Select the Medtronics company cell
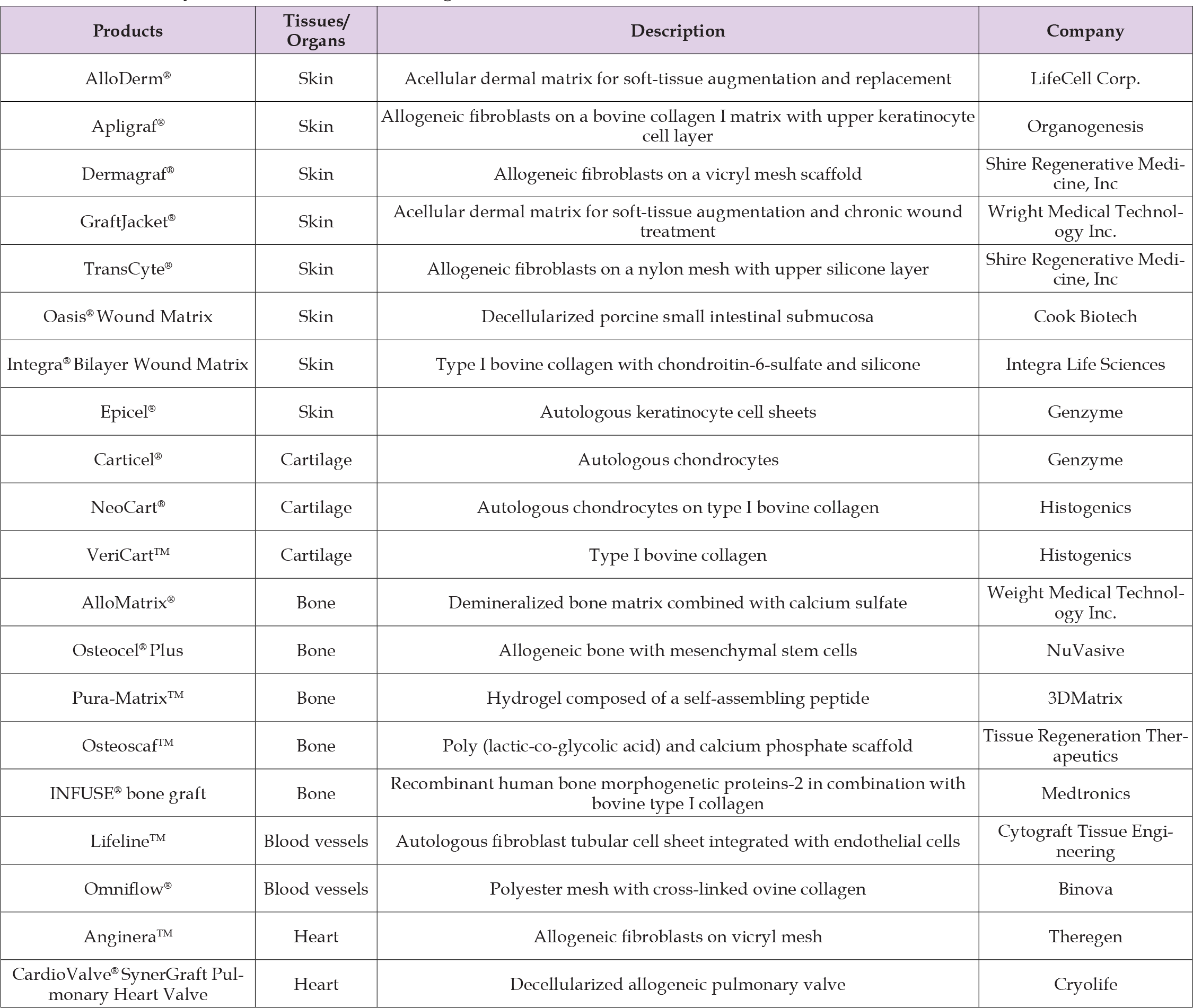The width and height of the screenshot is (1193, 1008). point(1085,793)
